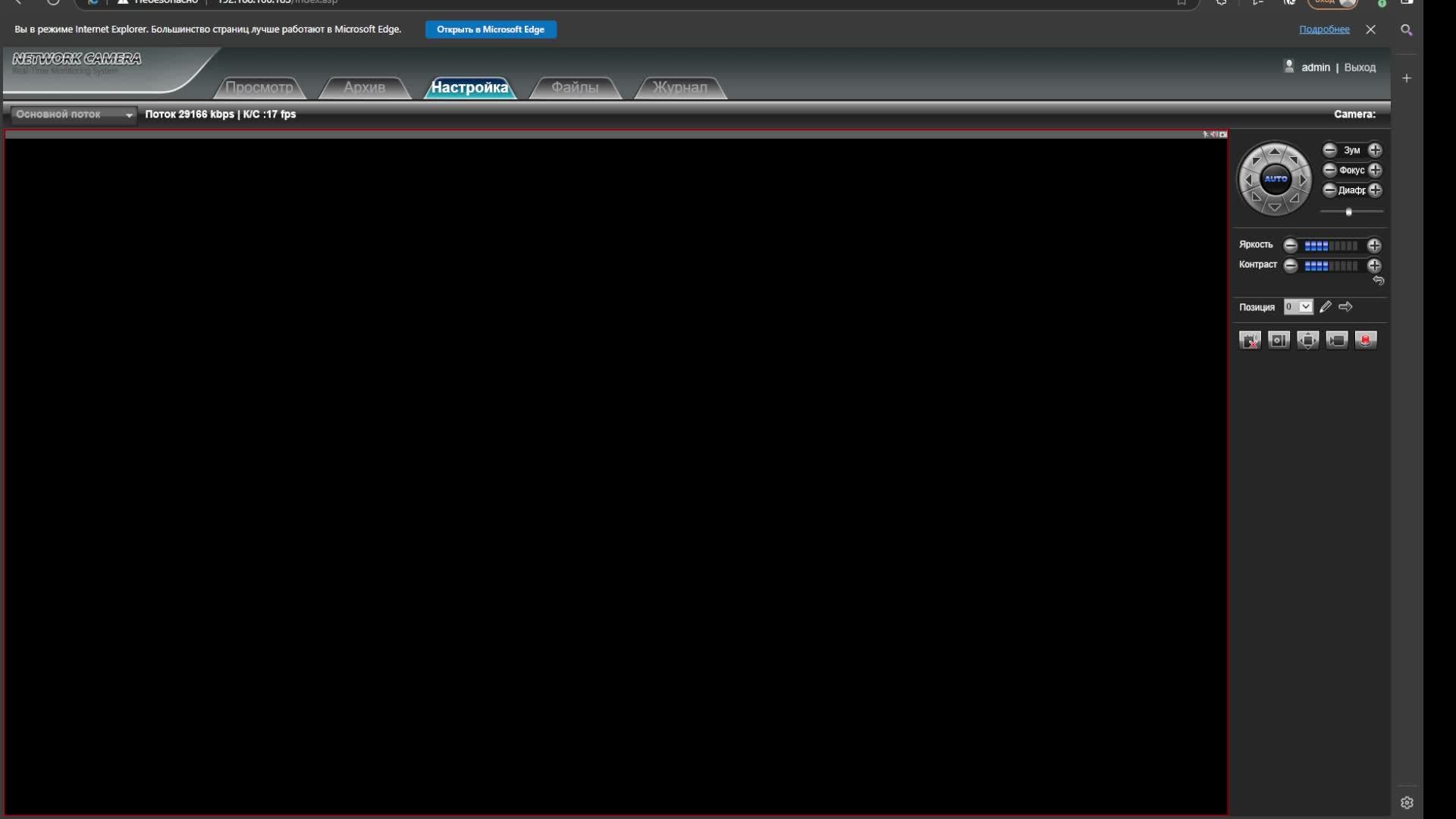Go to preset with the arrow icon
This screenshot has width=1456, height=819.
(x=1345, y=307)
